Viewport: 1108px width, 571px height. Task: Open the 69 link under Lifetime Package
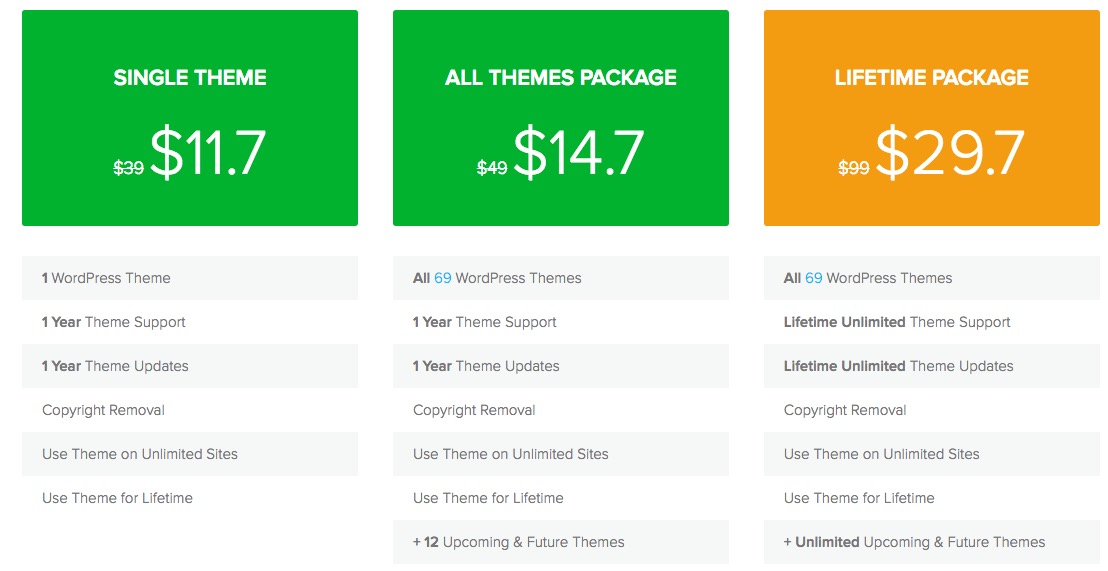814,278
